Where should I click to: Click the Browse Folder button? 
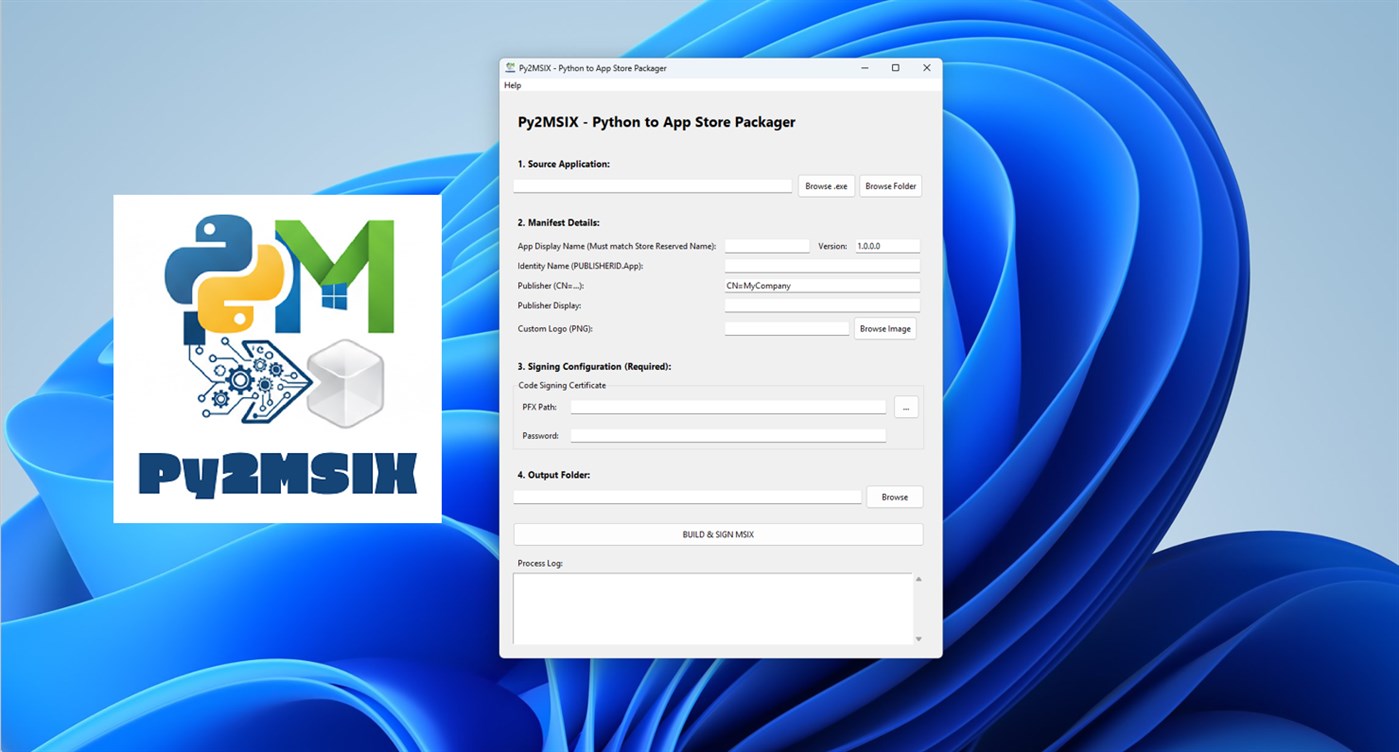[x=891, y=186]
